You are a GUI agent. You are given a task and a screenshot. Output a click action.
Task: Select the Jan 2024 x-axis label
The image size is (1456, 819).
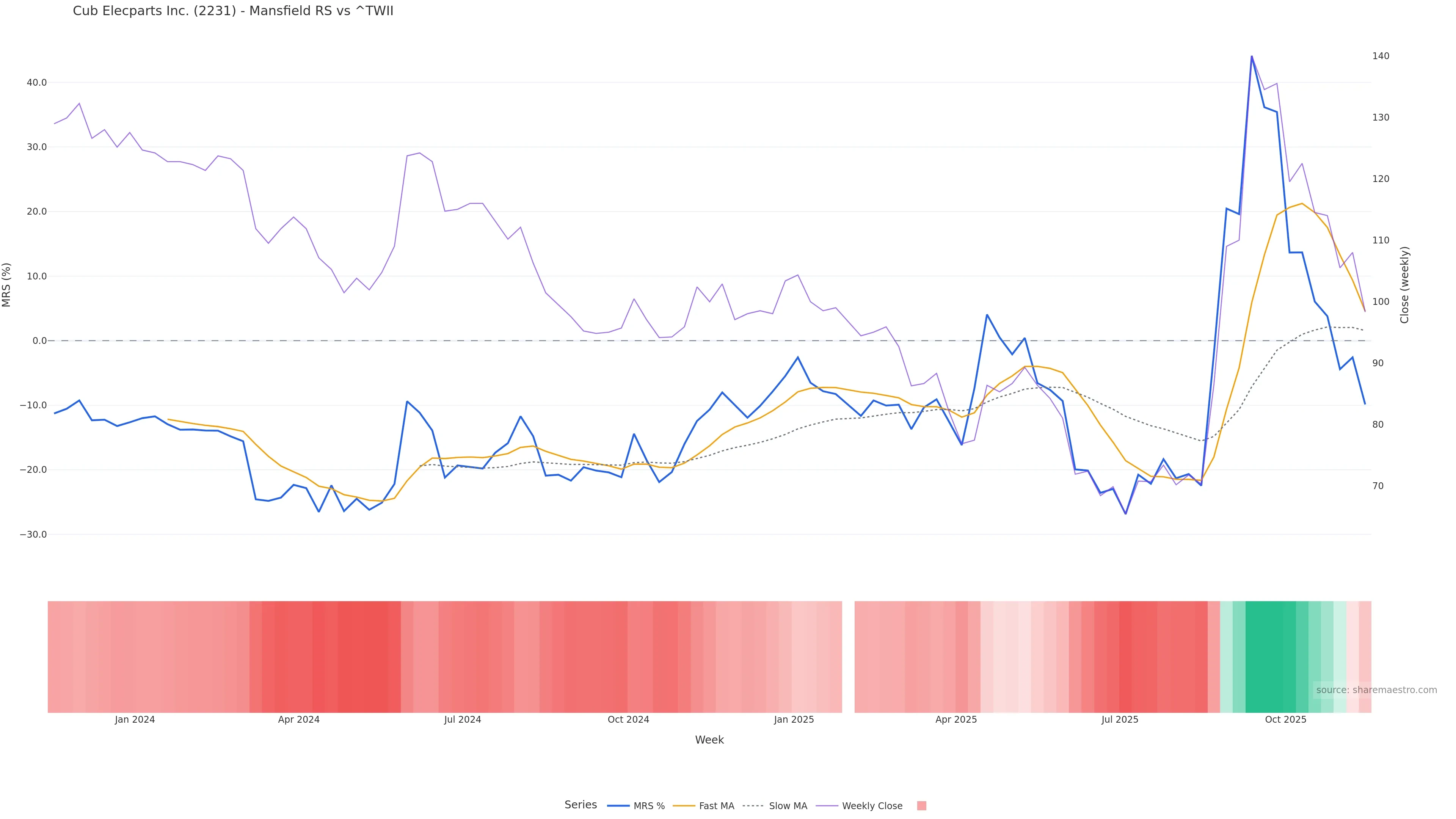tap(135, 720)
